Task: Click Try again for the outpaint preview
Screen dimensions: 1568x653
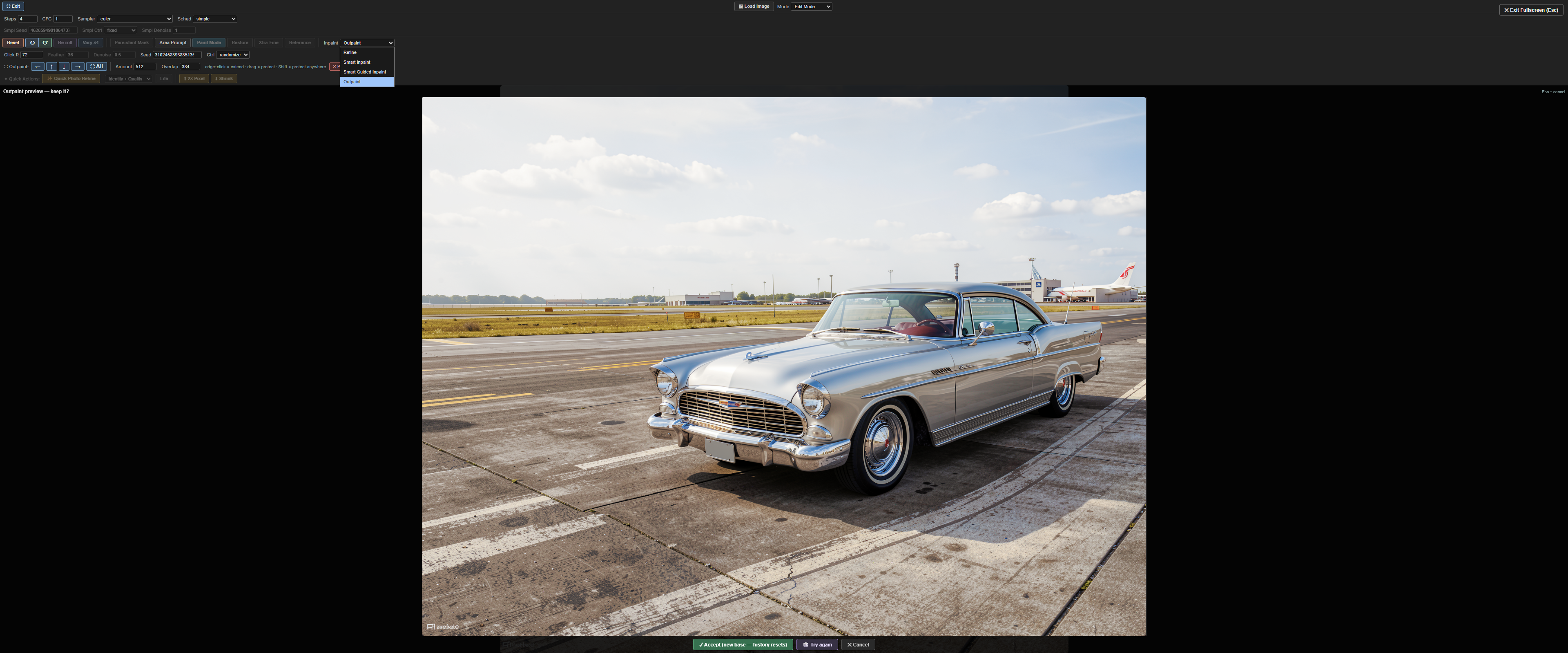Action: [817, 644]
